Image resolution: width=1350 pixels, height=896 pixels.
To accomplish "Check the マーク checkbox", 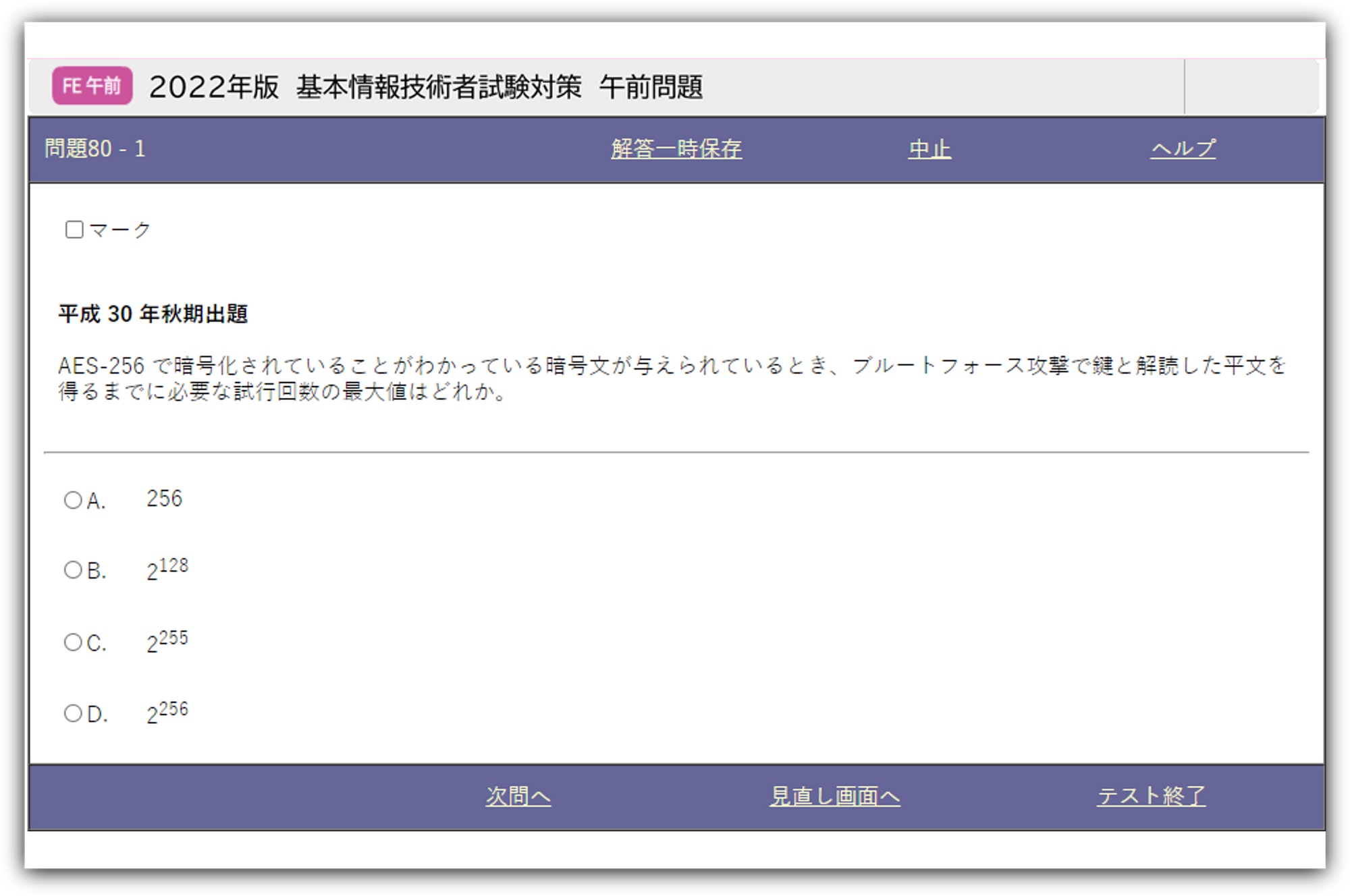I will coord(74,229).
